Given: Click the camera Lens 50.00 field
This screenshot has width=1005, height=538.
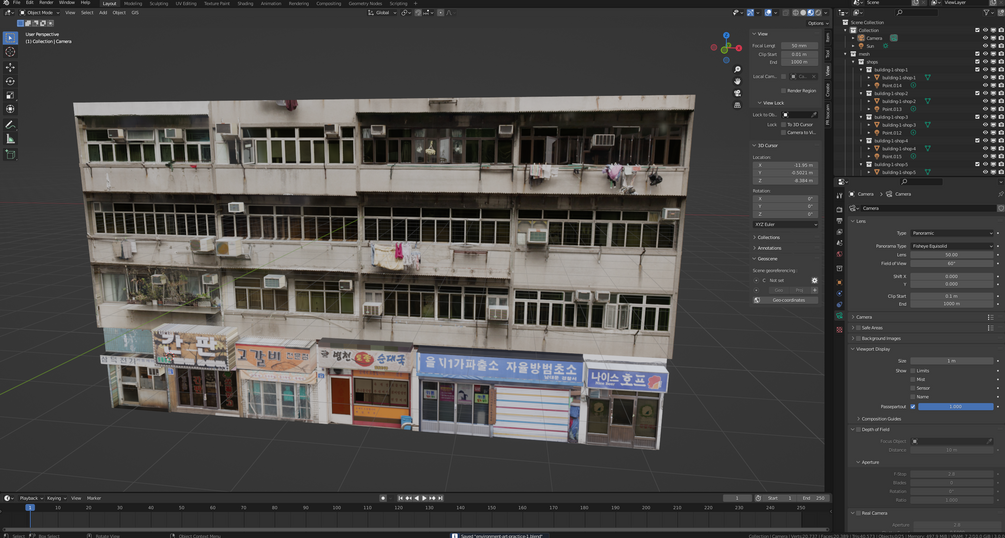Looking at the screenshot, I should [952, 255].
